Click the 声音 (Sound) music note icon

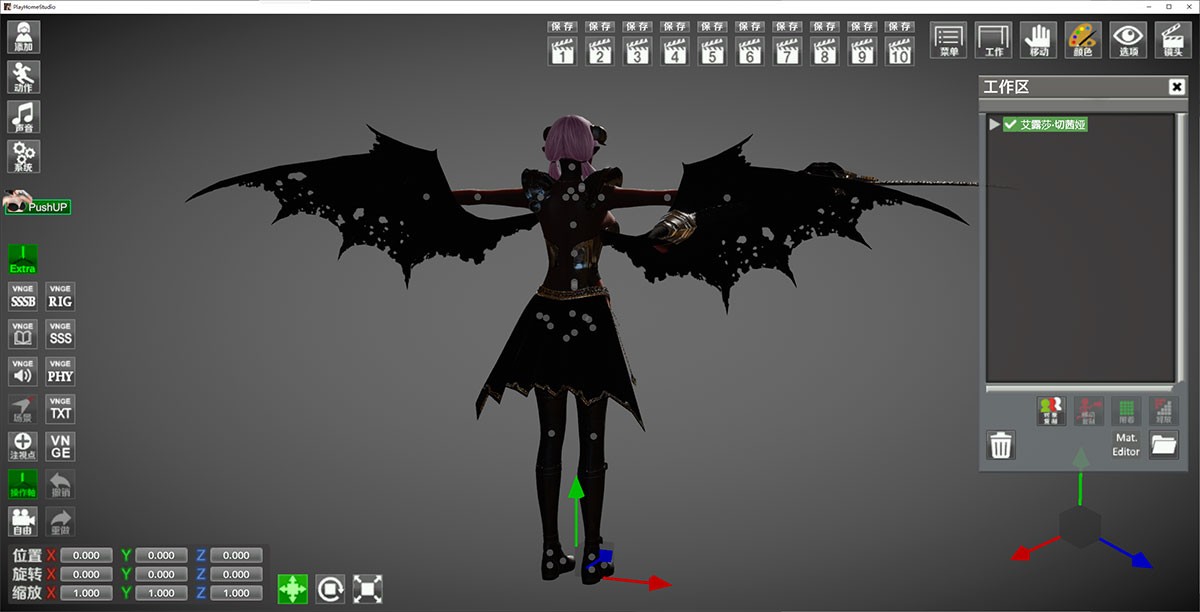24,117
